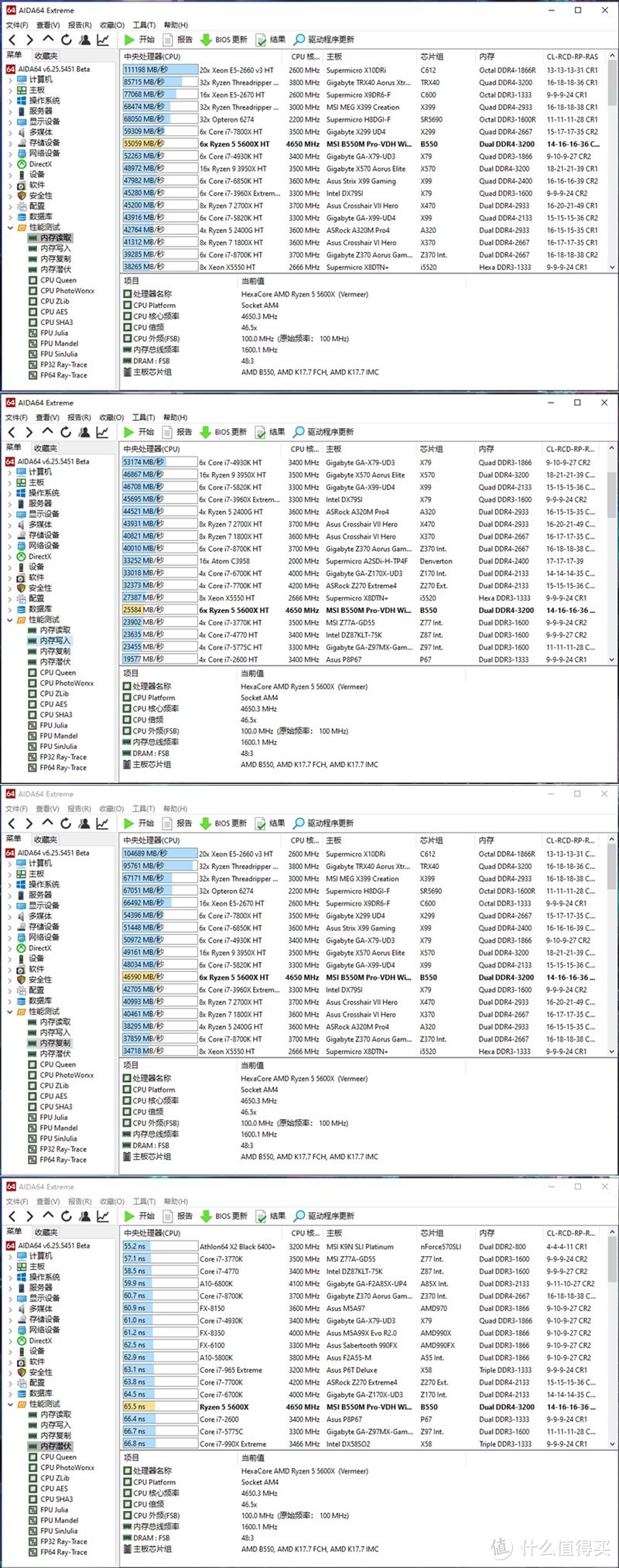This screenshot has width=619, height=1568.
Task: Click 结果 results in the third window toolbar
Action: pos(270,823)
